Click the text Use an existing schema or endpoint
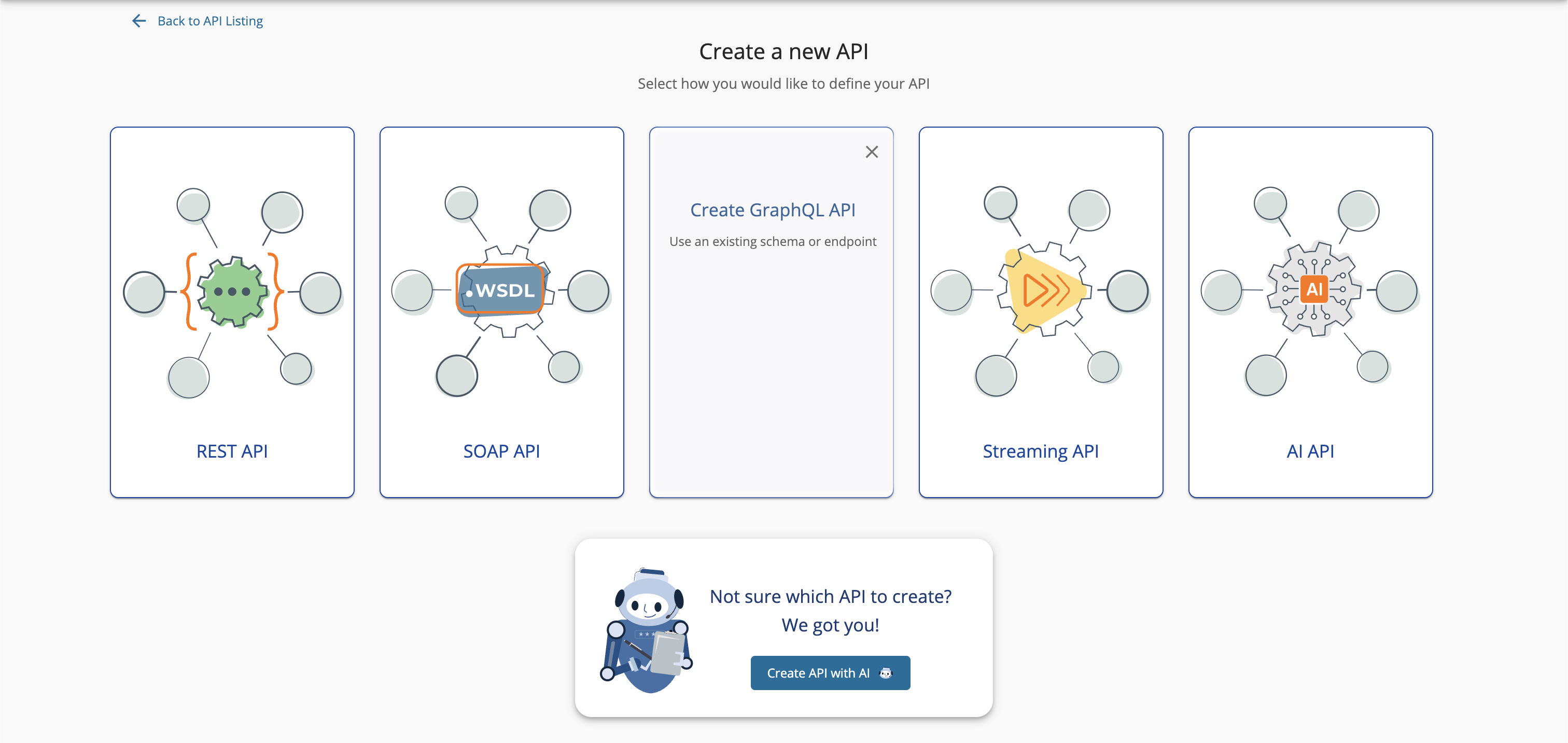 coord(772,241)
